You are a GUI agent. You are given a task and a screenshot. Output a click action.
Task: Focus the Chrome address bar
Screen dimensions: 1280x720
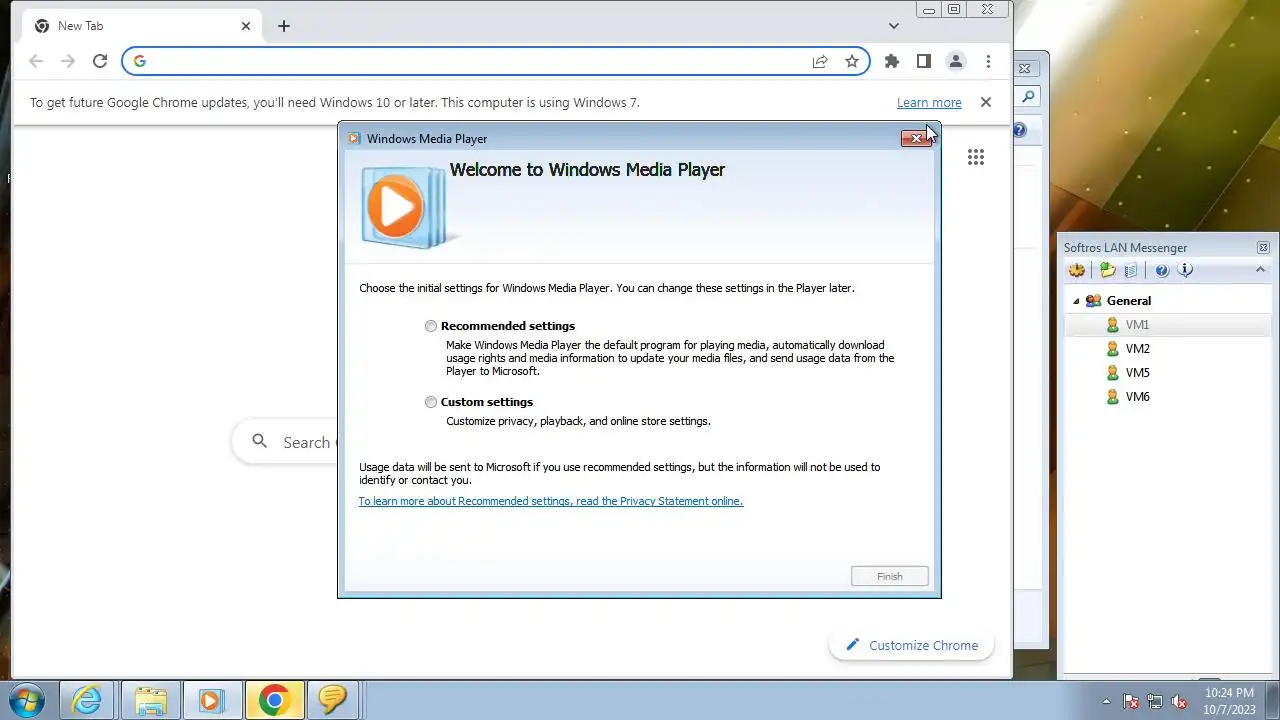pyautogui.click(x=478, y=61)
